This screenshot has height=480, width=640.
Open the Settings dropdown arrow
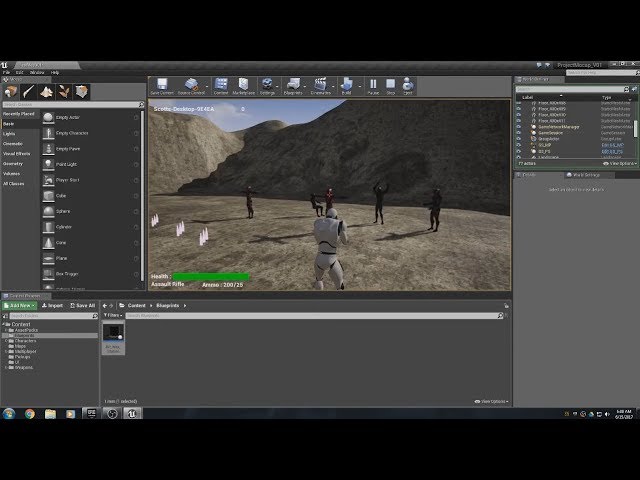pos(278,87)
